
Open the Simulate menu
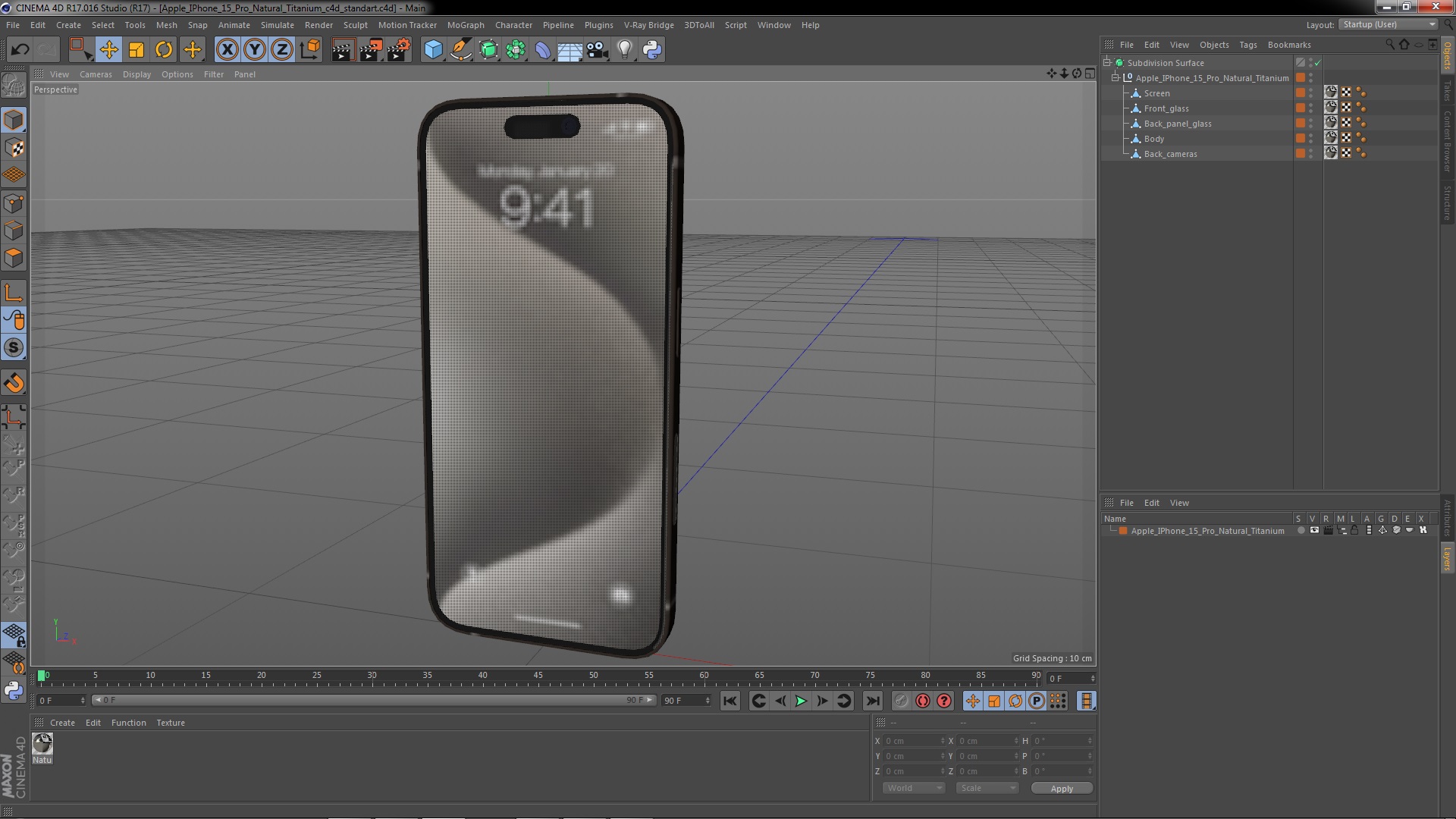tap(277, 25)
